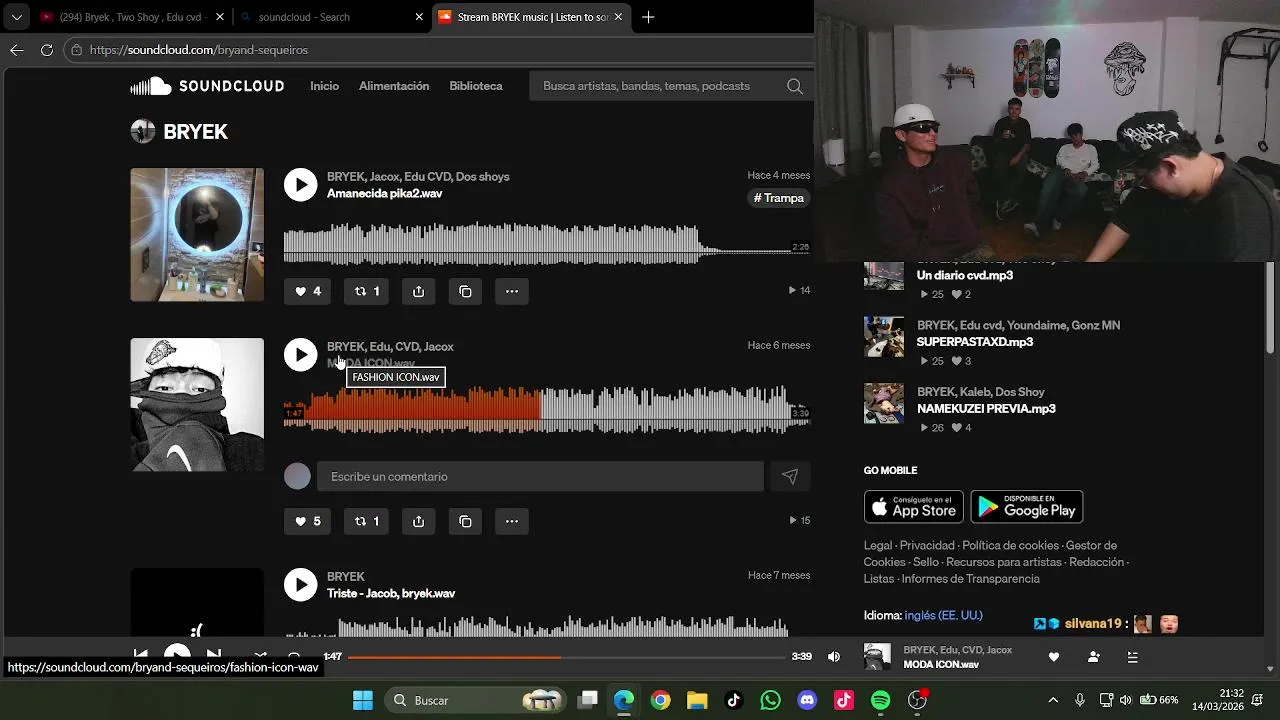
Task: Copy link of Amanecida pika2.wav
Action: [465, 291]
